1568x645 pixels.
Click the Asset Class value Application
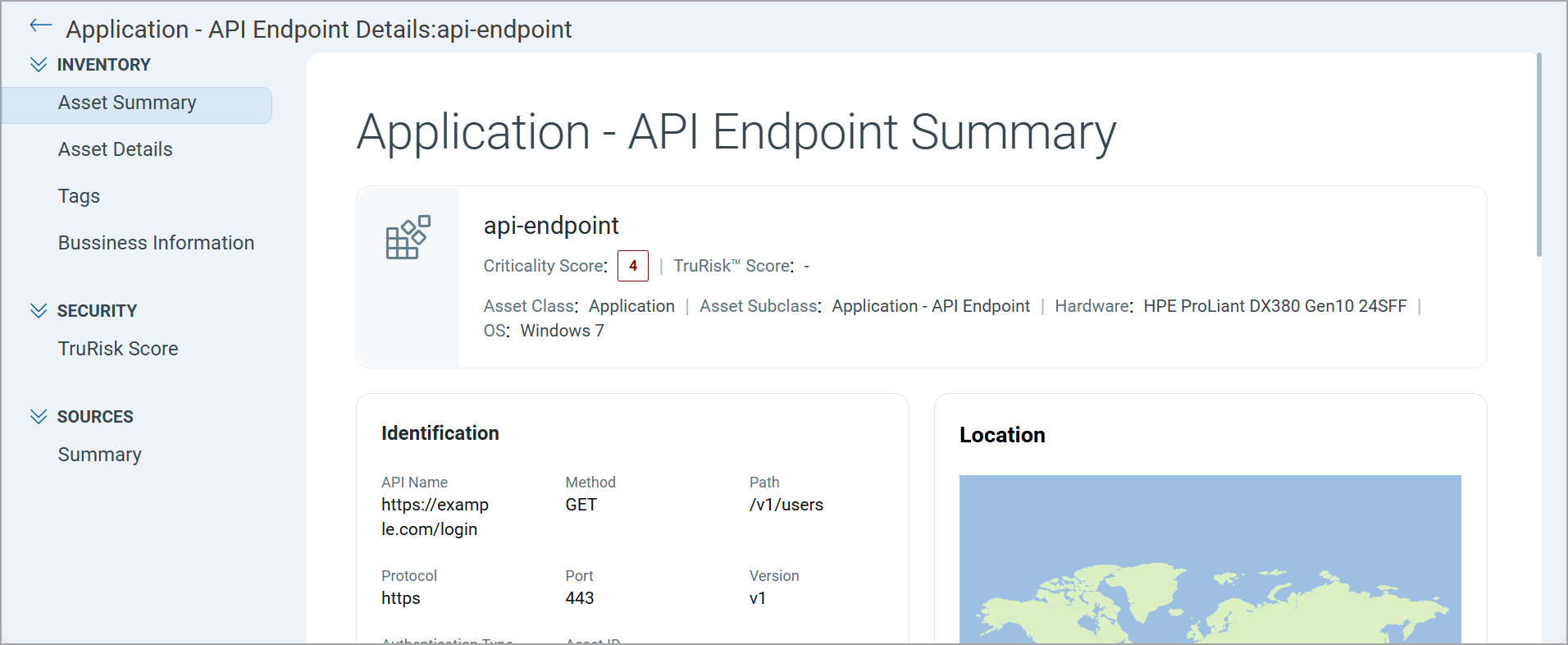click(631, 306)
